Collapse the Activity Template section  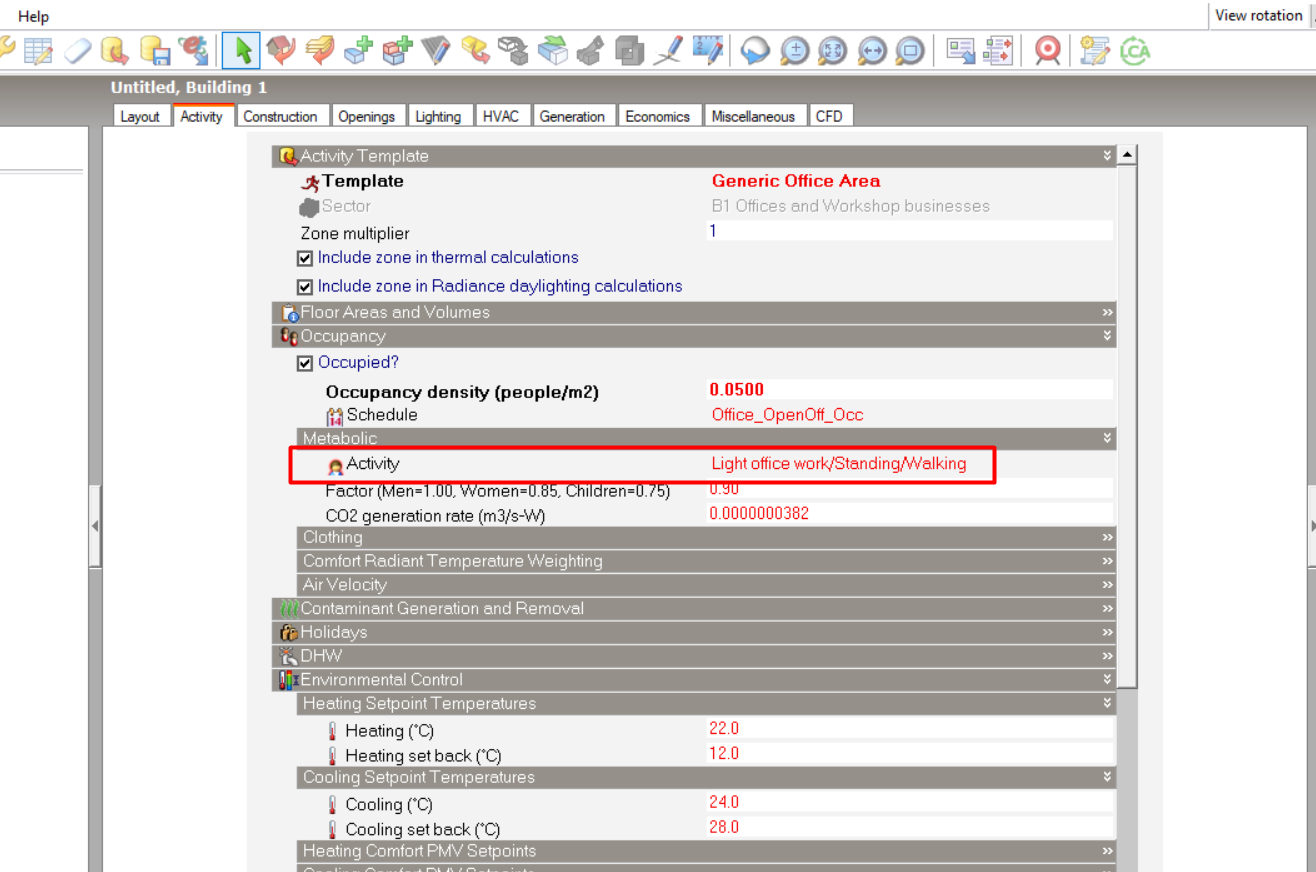pos(1107,156)
